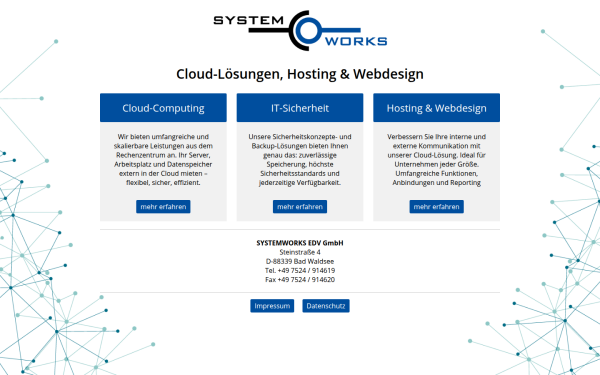600x375 pixels.
Task: Click the Hosting & Webdesign description paragraph
Action: coord(437,160)
